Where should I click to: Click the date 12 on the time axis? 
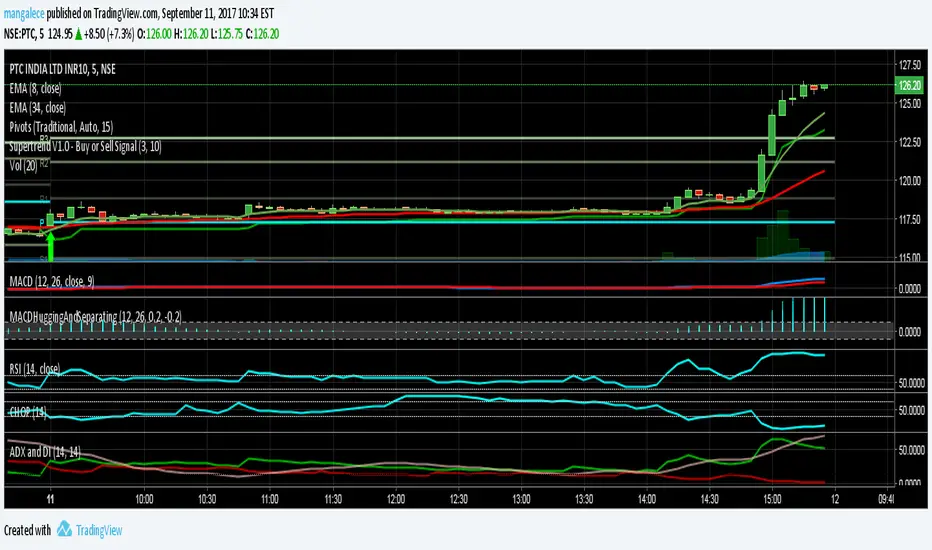pos(835,499)
